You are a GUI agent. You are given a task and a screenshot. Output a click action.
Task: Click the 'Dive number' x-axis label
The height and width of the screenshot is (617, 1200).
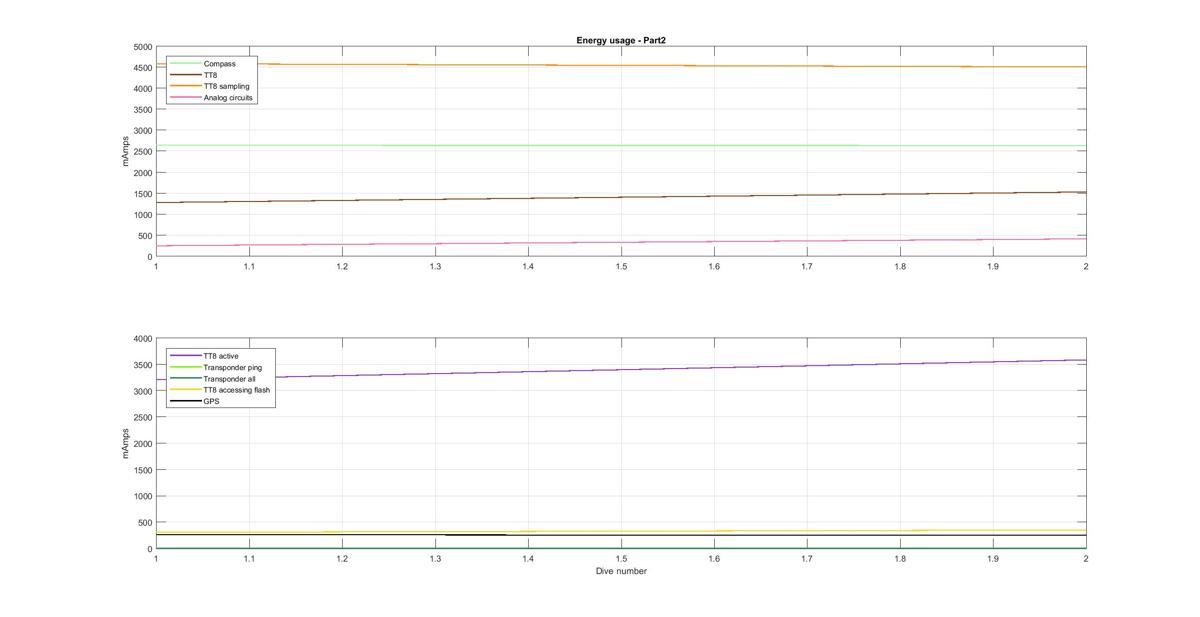tap(621, 571)
